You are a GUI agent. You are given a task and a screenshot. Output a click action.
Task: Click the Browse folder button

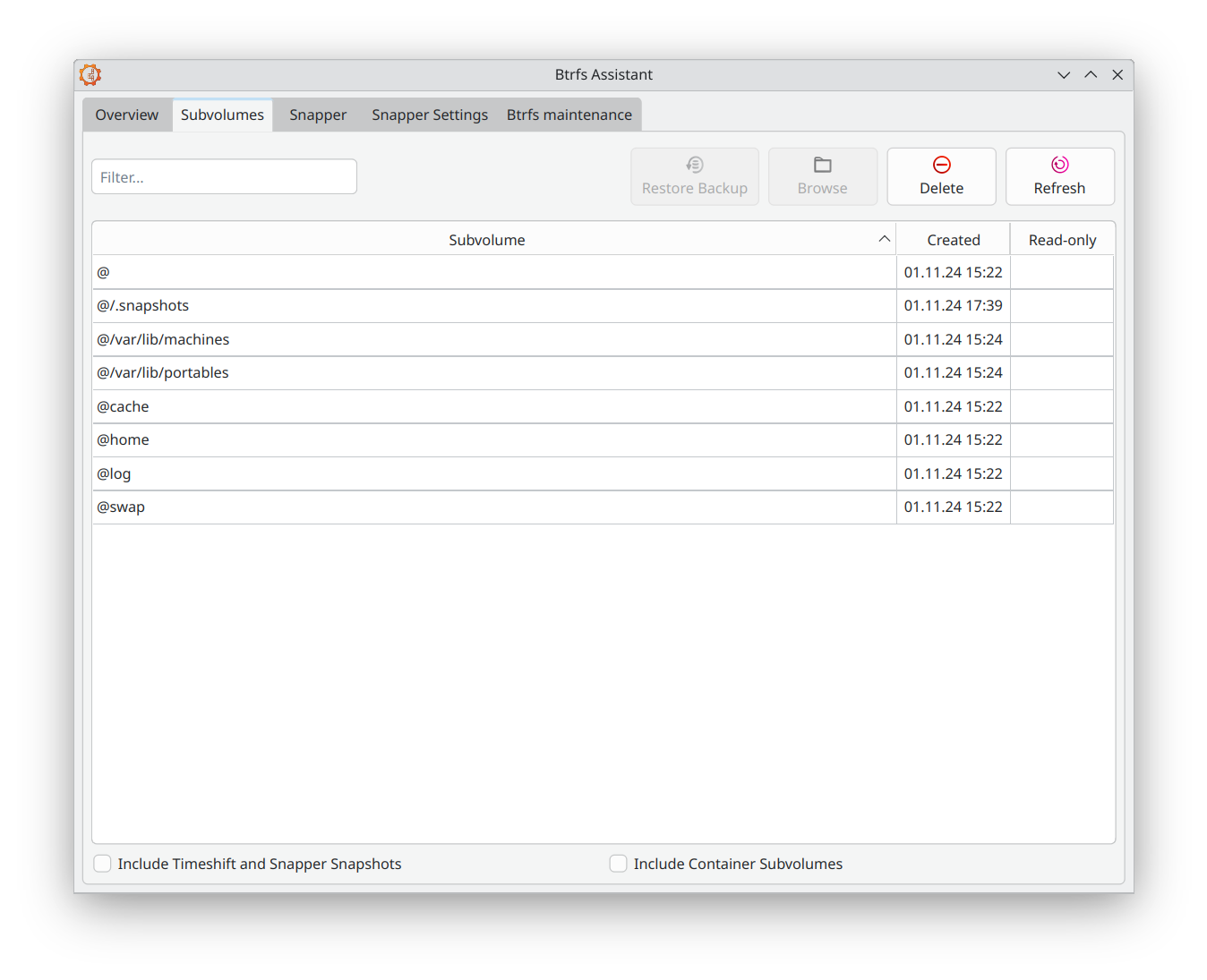tap(823, 176)
